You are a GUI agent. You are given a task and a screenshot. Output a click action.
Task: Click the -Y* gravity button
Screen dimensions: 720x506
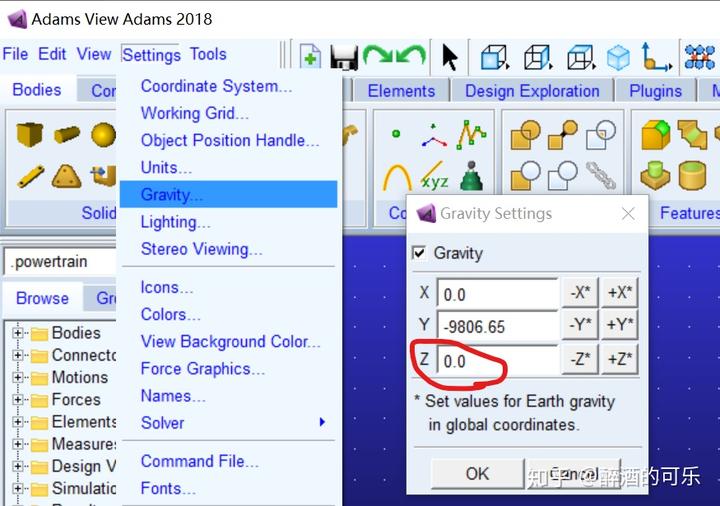click(x=580, y=325)
